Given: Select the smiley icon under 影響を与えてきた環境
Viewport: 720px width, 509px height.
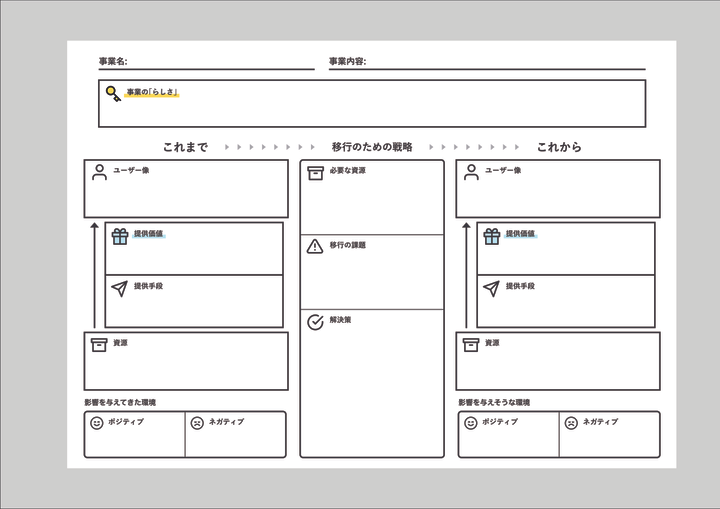Looking at the screenshot, I should [96, 423].
